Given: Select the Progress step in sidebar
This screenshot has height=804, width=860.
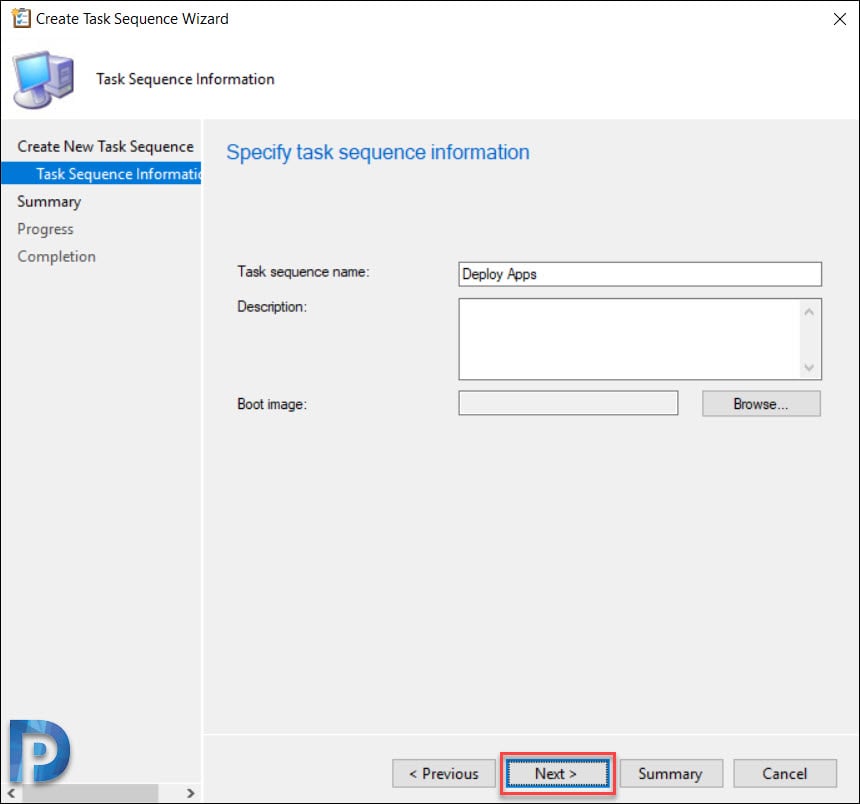Looking at the screenshot, I should pyautogui.click(x=46, y=229).
